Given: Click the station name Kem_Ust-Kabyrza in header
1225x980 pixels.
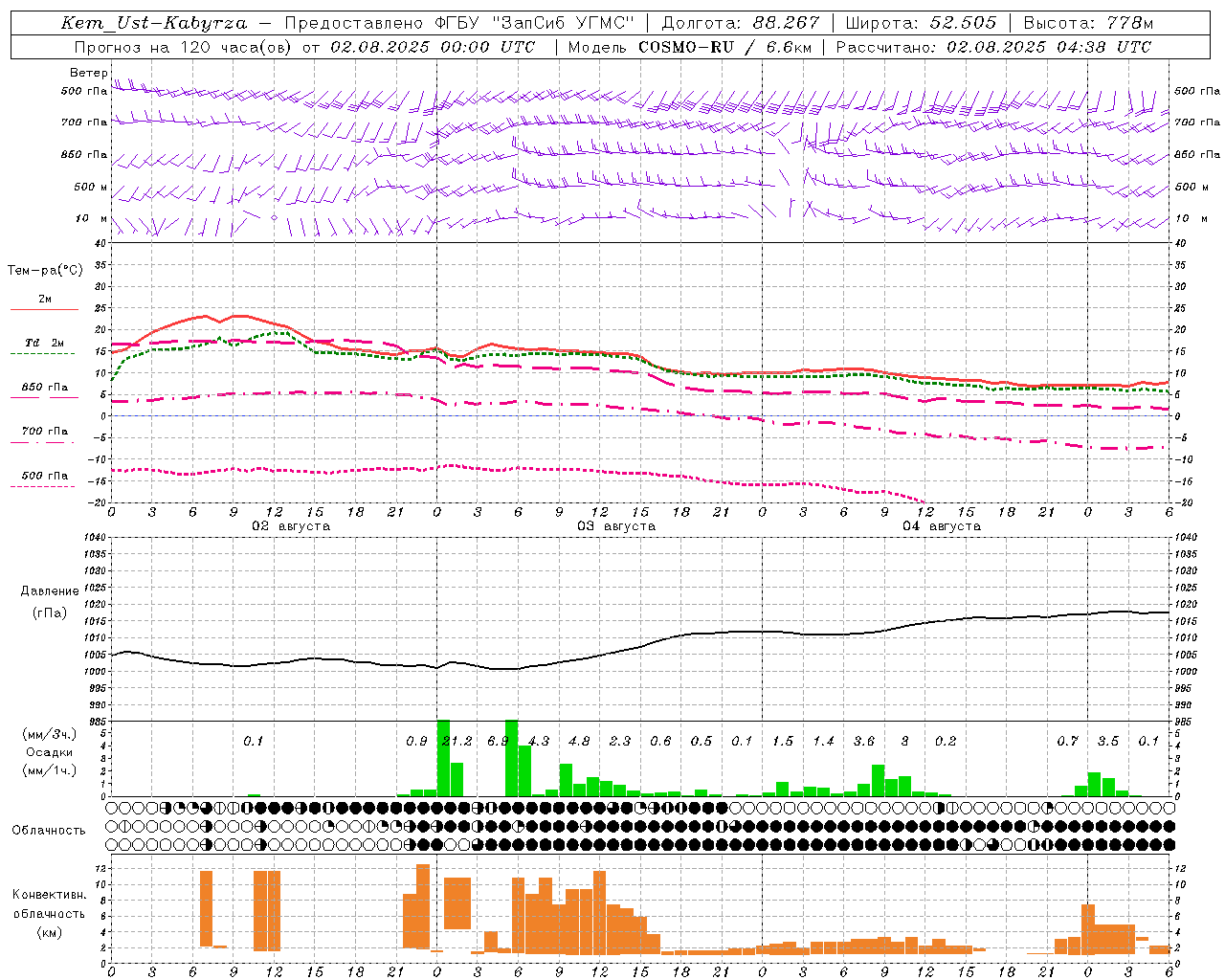Looking at the screenshot, I should click(153, 23).
